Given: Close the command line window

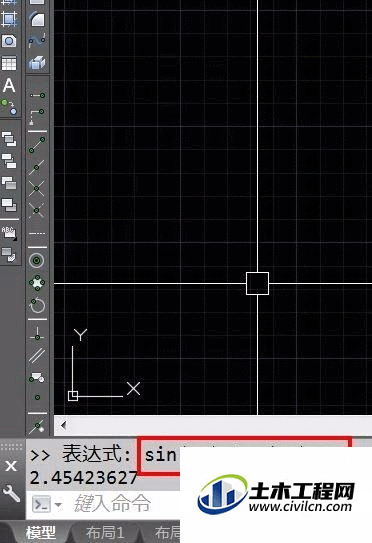Looking at the screenshot, I should (11, 466).
